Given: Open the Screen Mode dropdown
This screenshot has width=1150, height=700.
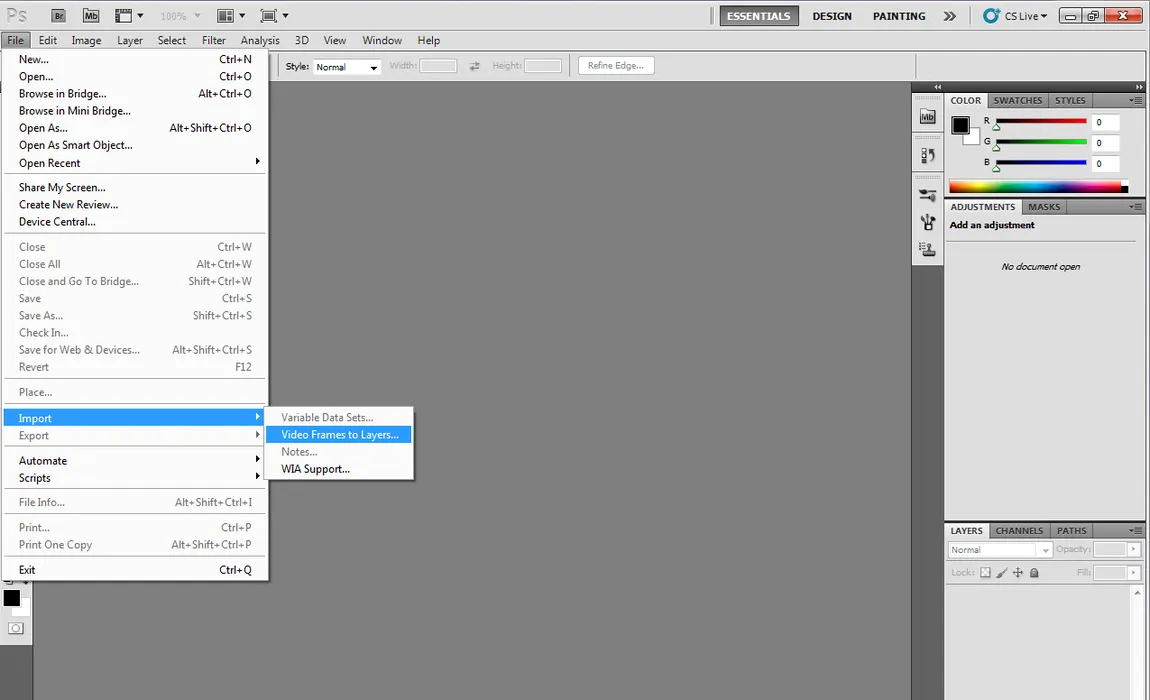Looking at the screenshot, I should pyautogui.click(x=274, y=15).
